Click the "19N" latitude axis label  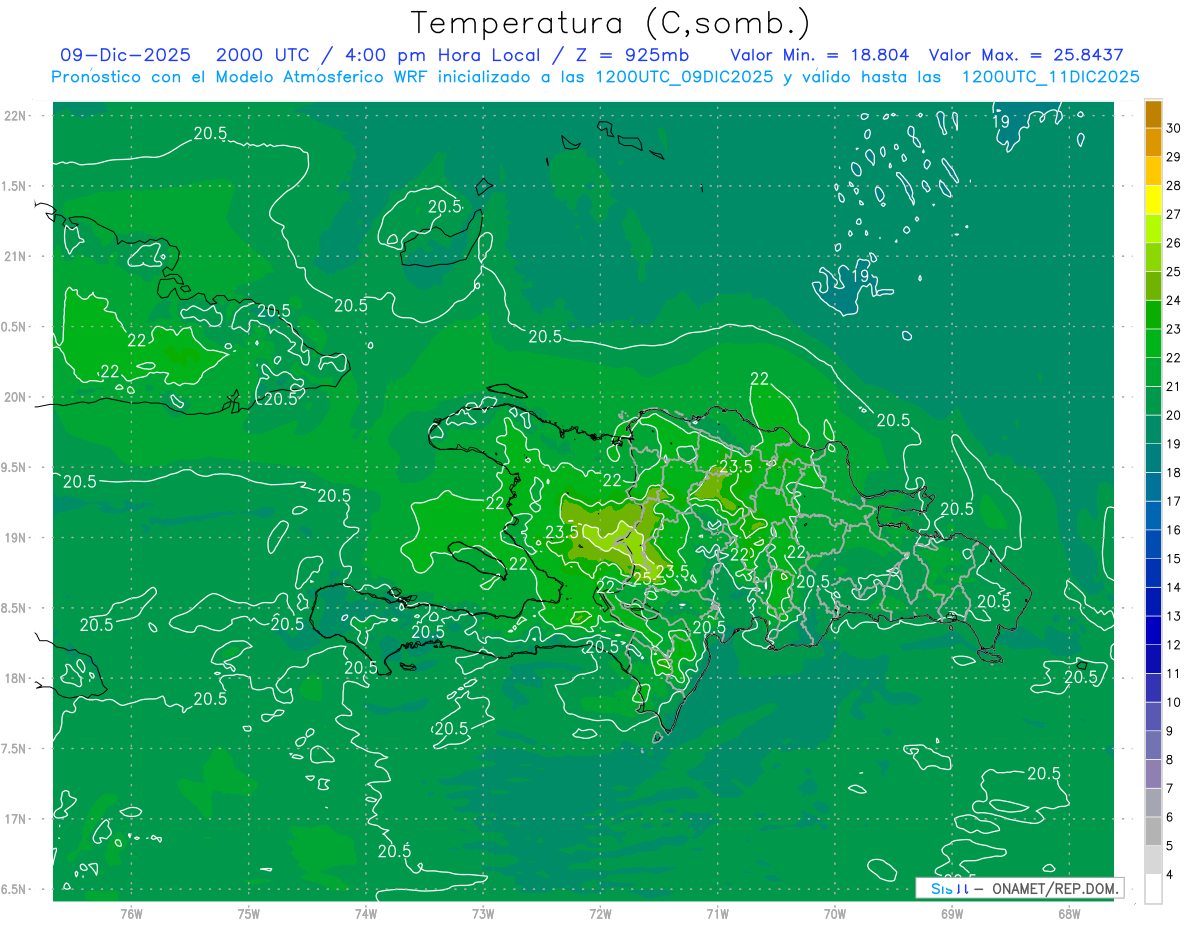(x=17, y=537)
